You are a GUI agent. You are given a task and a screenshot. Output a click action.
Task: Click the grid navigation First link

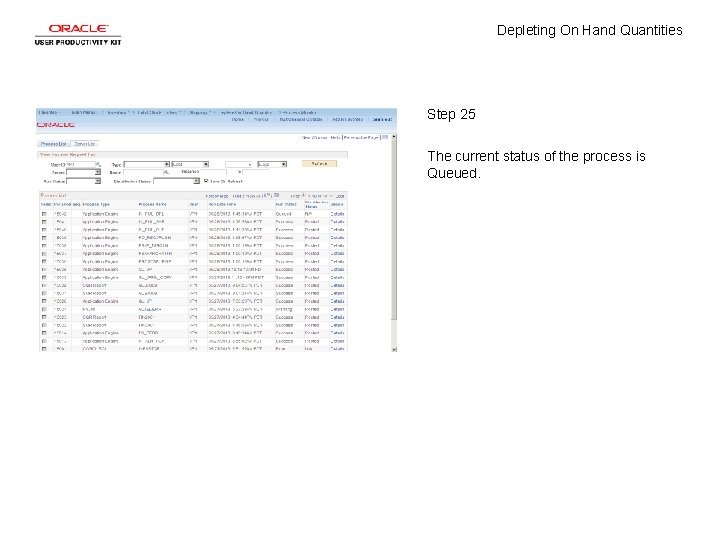point(294,196)
